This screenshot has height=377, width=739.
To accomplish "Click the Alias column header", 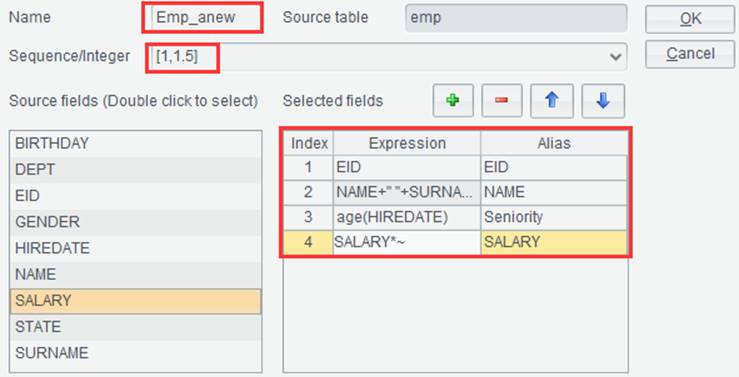I will tap(554, 143).
